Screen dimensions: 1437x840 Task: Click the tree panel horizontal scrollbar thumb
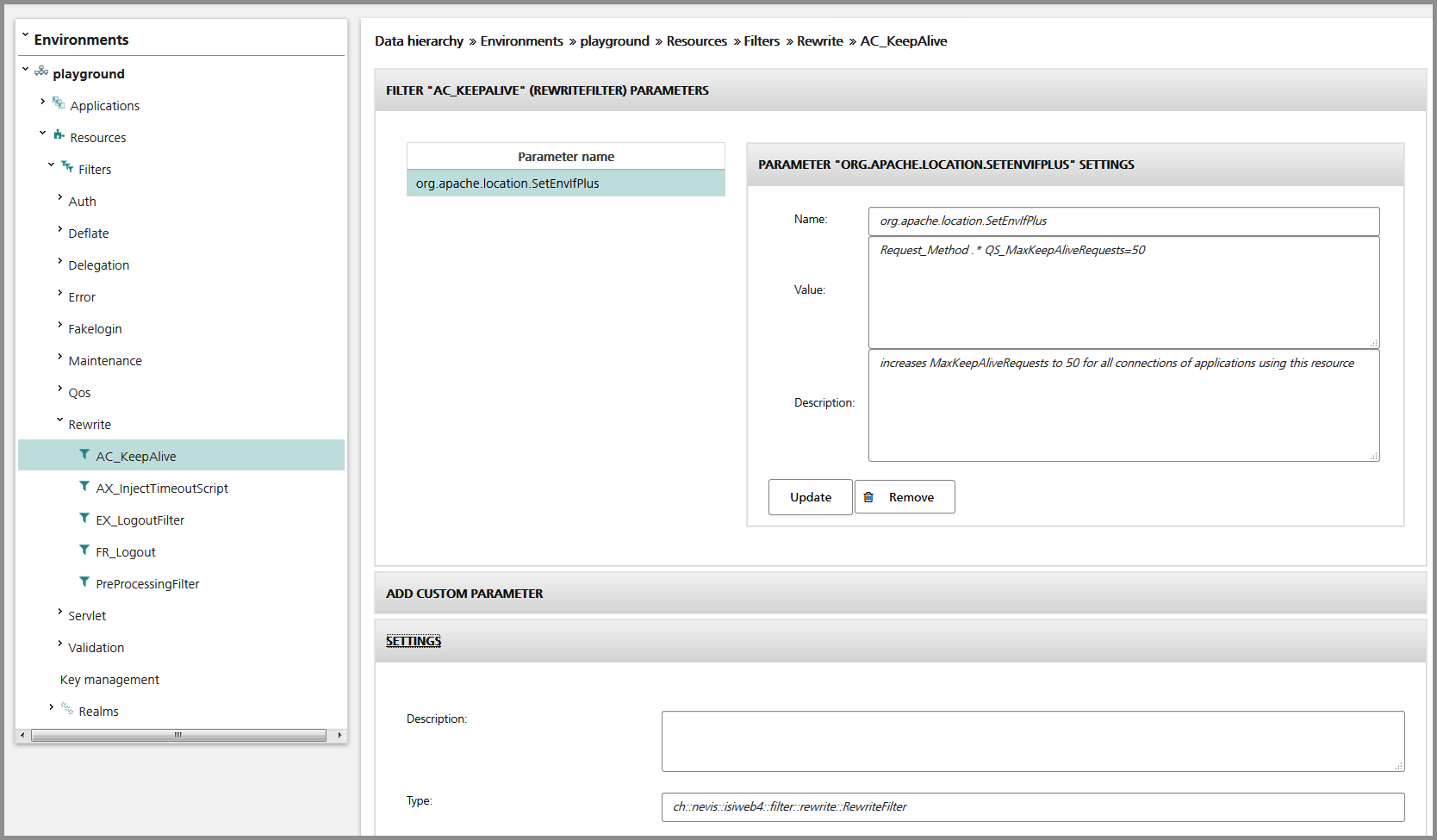178,736
